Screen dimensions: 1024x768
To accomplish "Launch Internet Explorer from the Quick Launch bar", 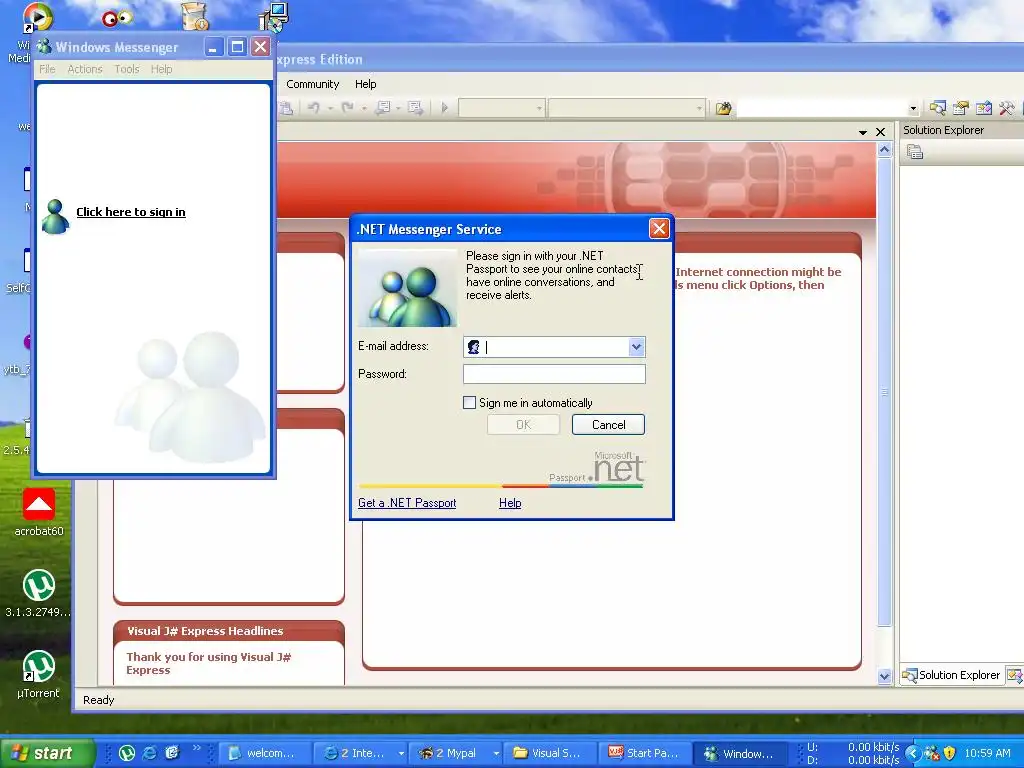I will pos(150,753).
